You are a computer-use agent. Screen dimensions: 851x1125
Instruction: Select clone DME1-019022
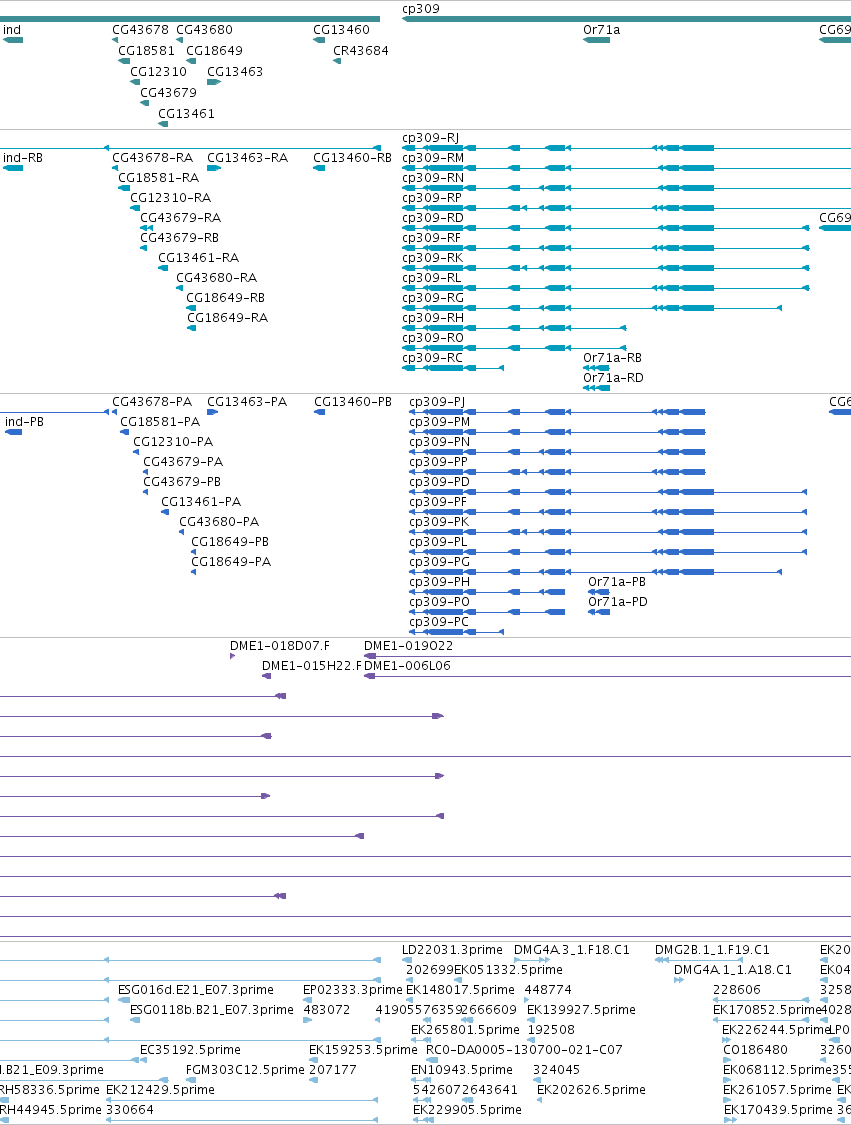[408, 645]
